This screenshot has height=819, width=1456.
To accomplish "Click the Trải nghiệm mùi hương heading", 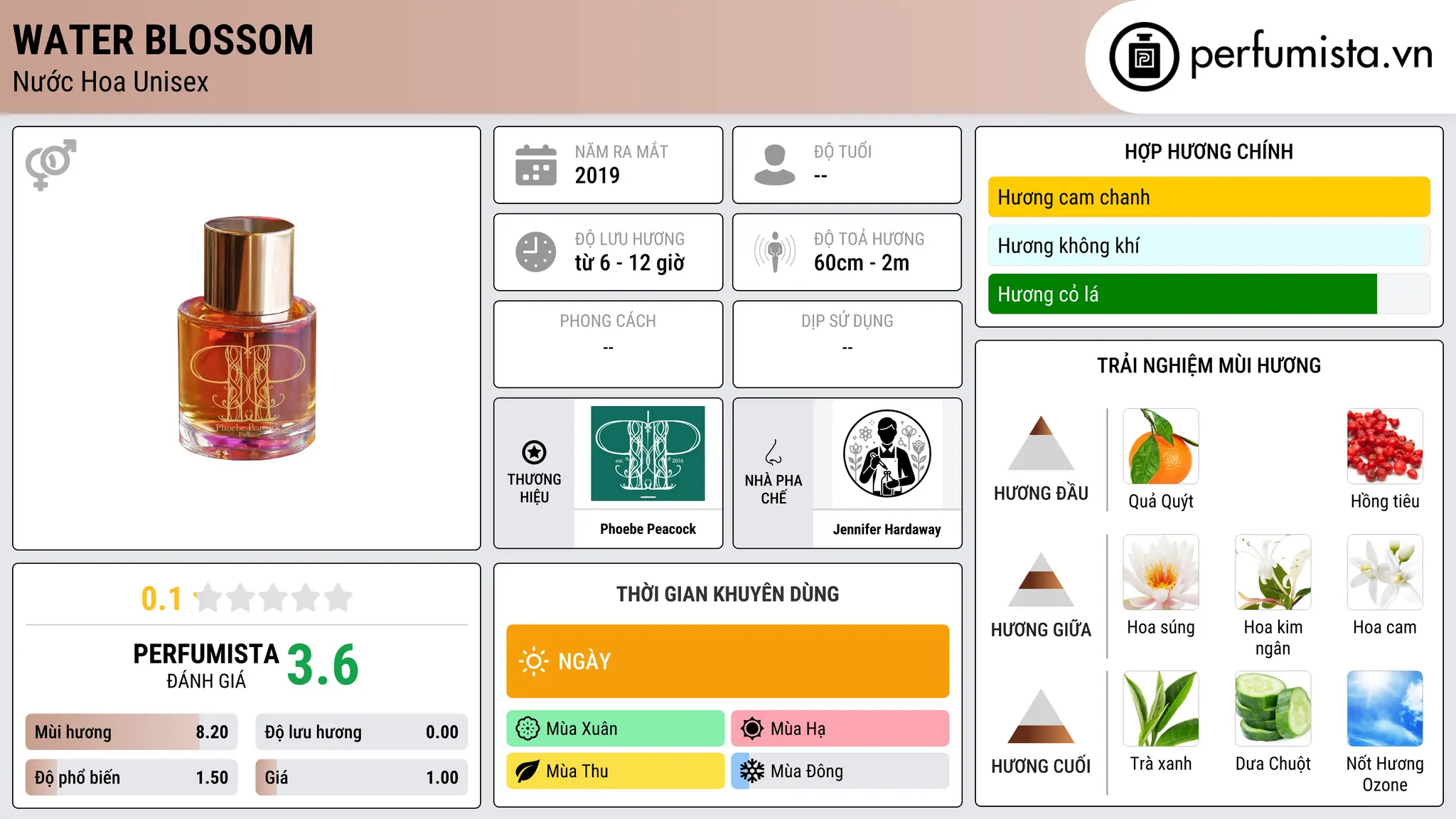I will tap(1209, 365).
